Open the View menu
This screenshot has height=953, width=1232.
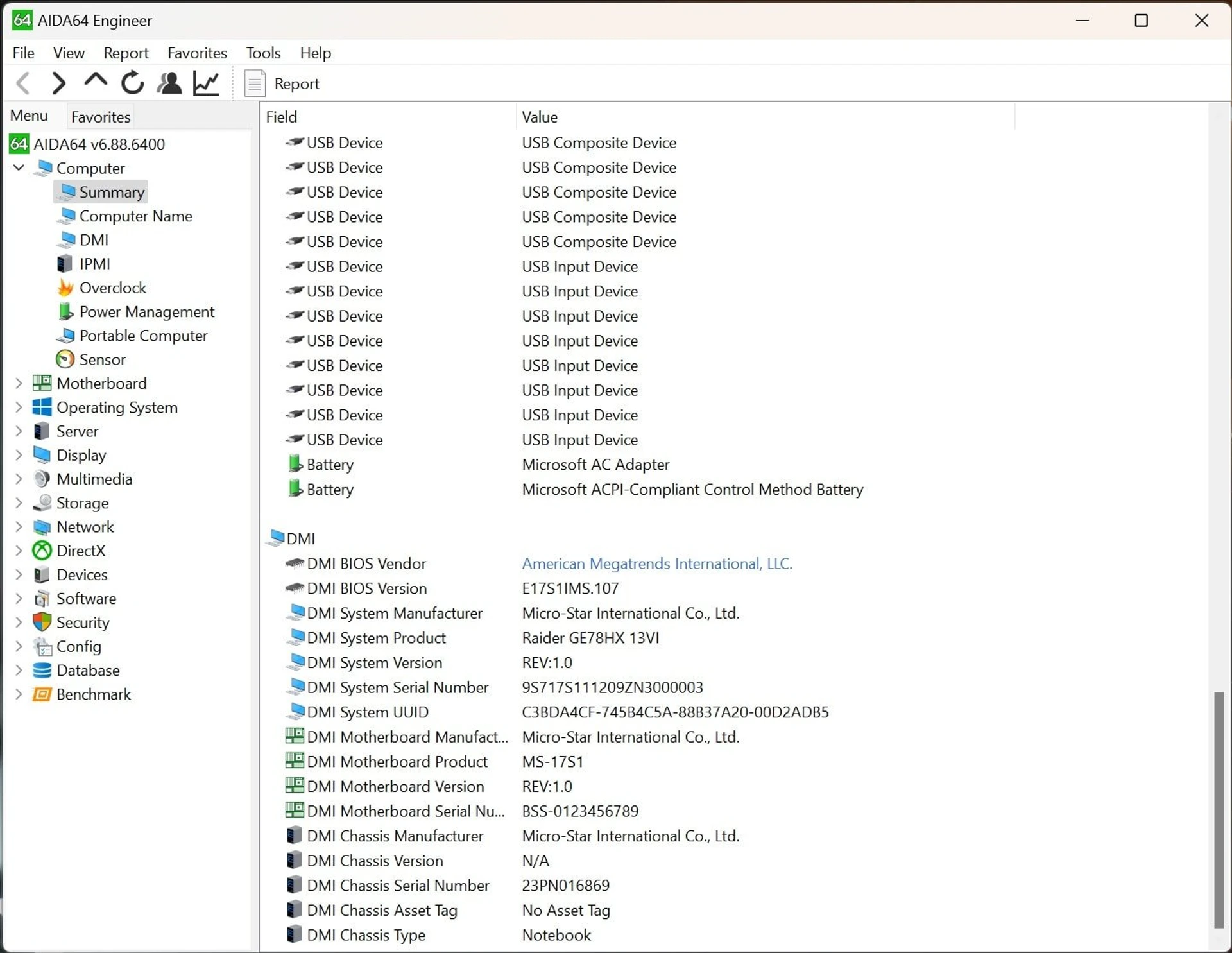click(69, 53)
